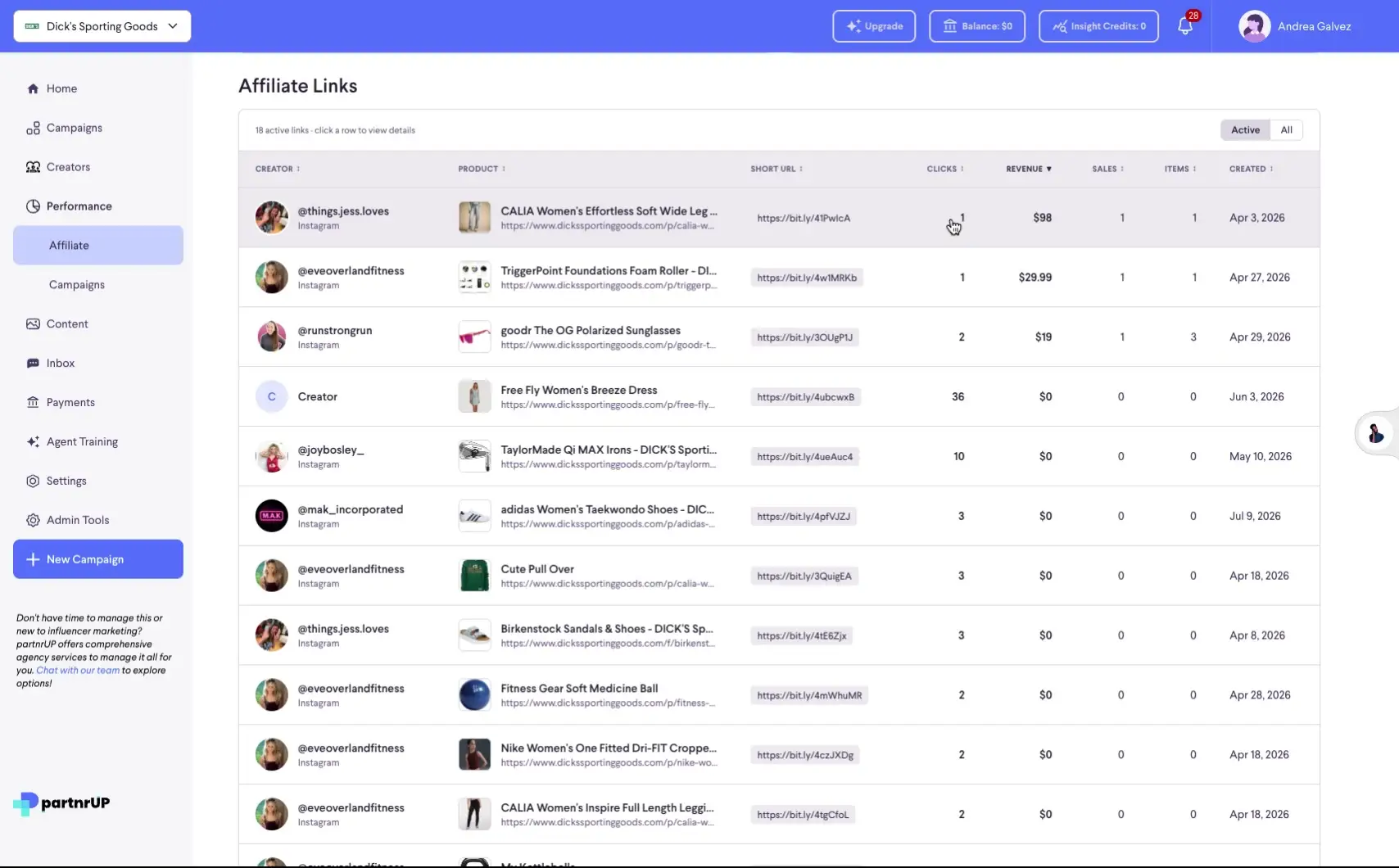Viewport: 1399px width, 868px height.
Task: Sort table by Items column
Action: tap(1180, 169)
